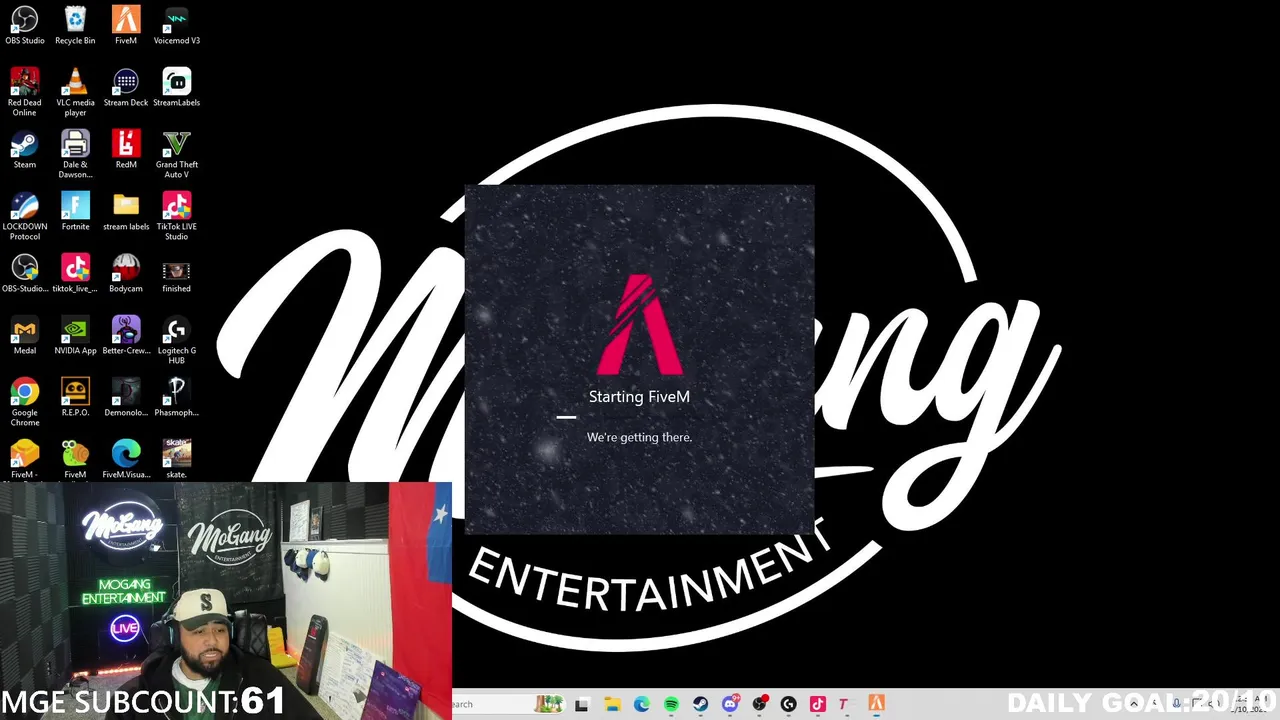The height and width of the screenshot is (720, 1280).
Task: Launch Red Dead Online
Action: tap(25, 92)
